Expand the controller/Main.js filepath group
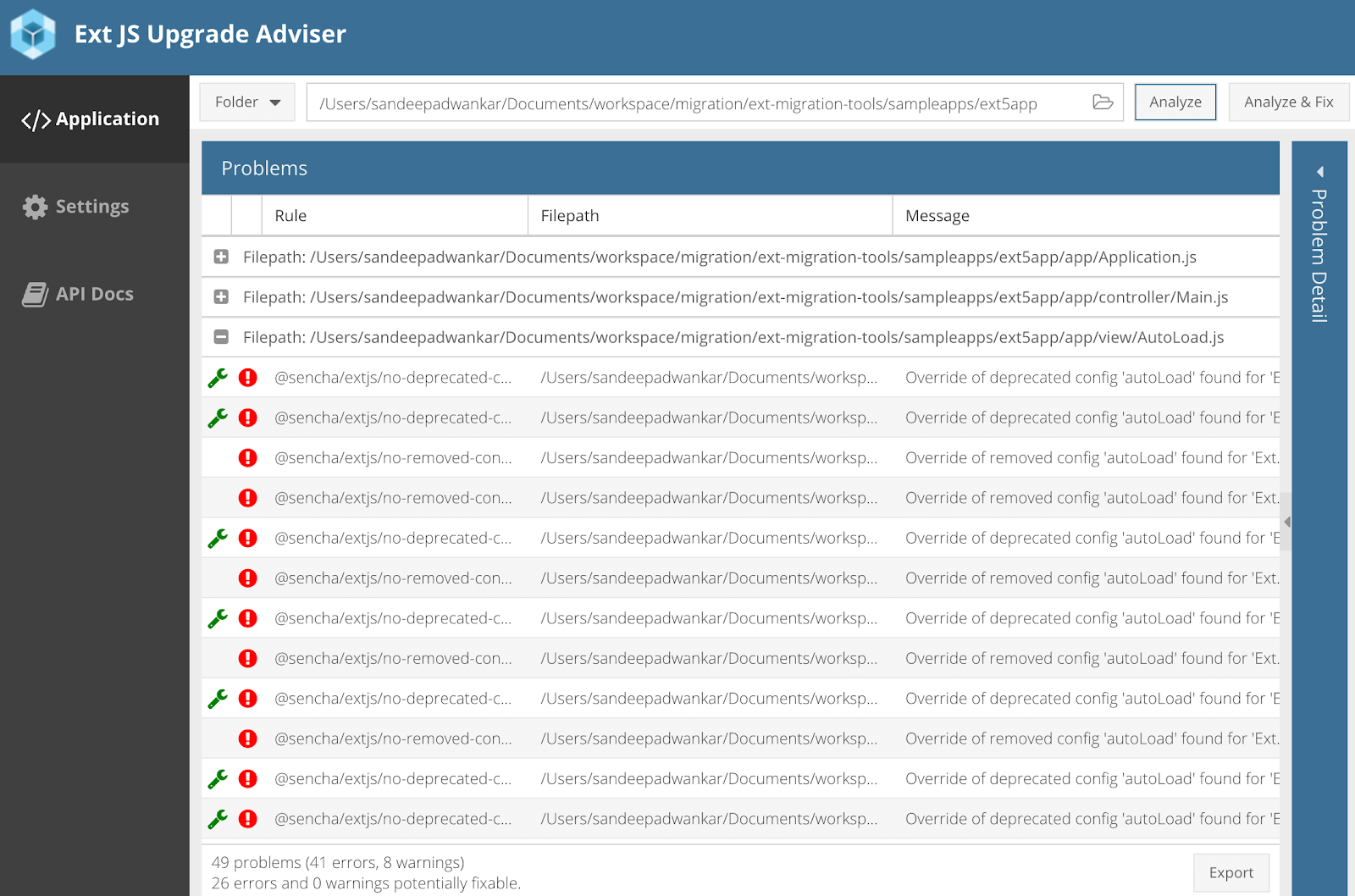This screenshot has height=896, width=1355. [x=221, y=297]
